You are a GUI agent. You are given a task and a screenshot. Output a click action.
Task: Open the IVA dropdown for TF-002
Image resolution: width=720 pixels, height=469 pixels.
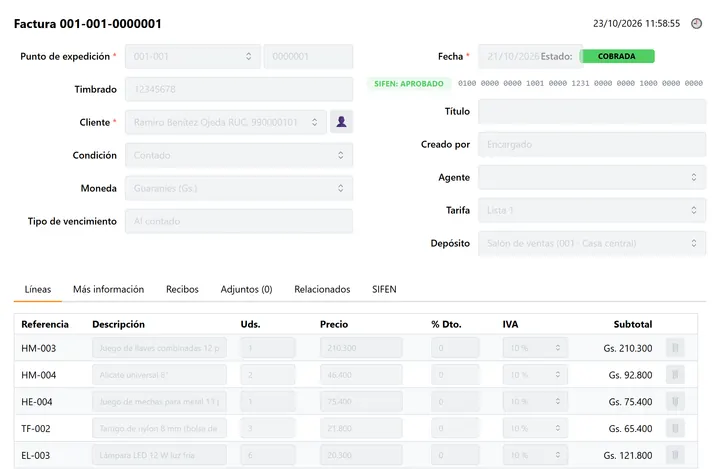[535, 428]
